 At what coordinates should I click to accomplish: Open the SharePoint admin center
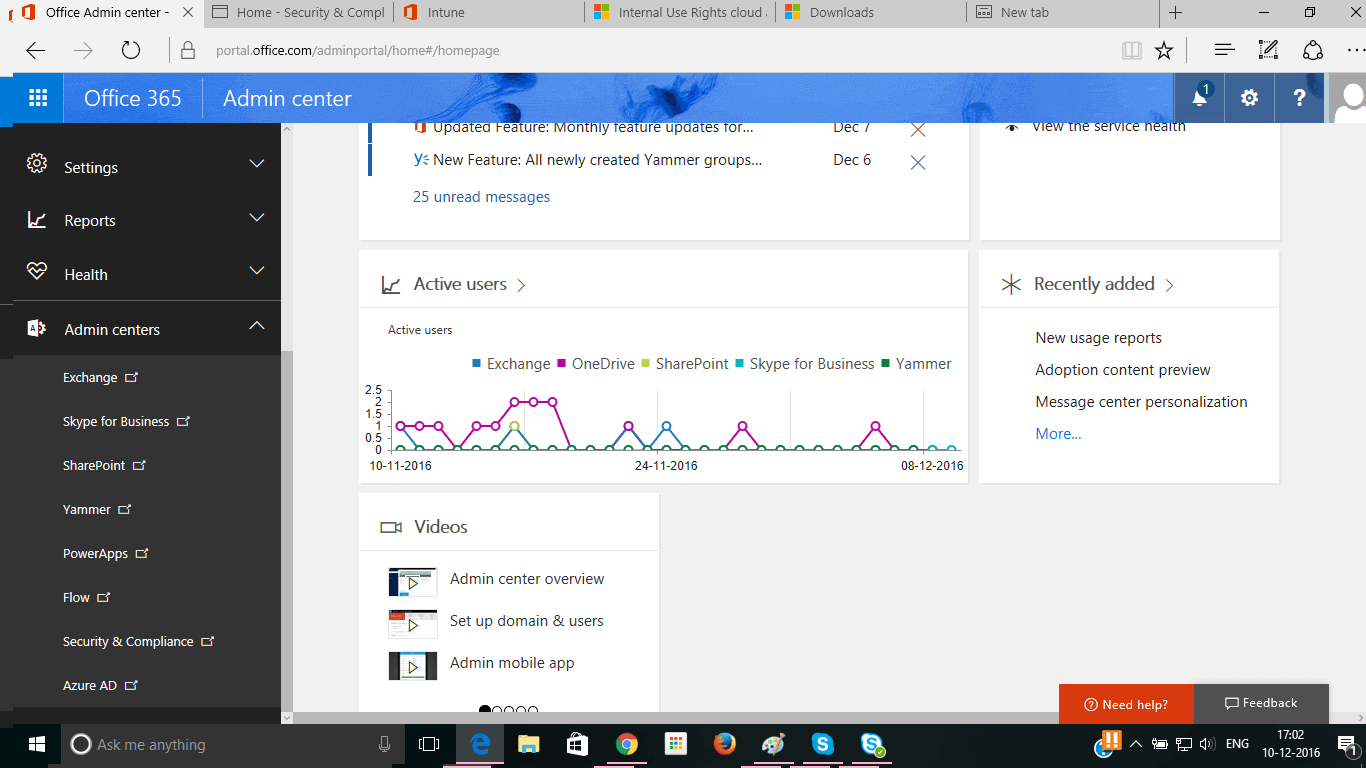(104, 465)
